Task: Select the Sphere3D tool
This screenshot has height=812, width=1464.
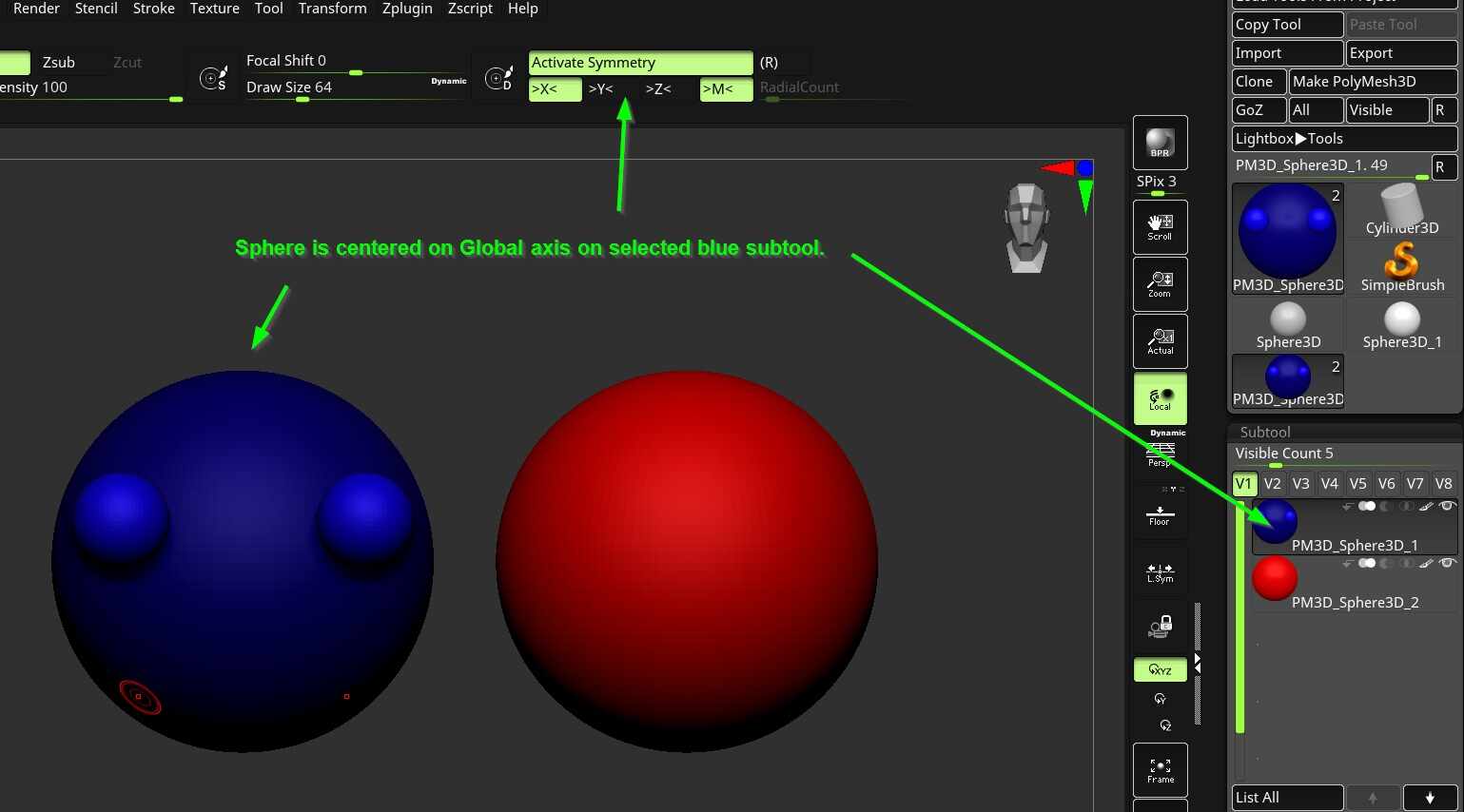Action: pos(1288,325)
